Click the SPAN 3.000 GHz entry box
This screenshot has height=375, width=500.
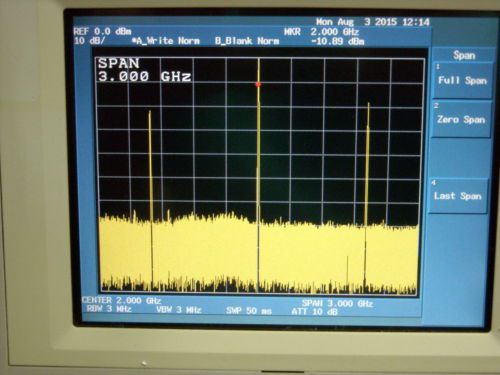[144, 70]
